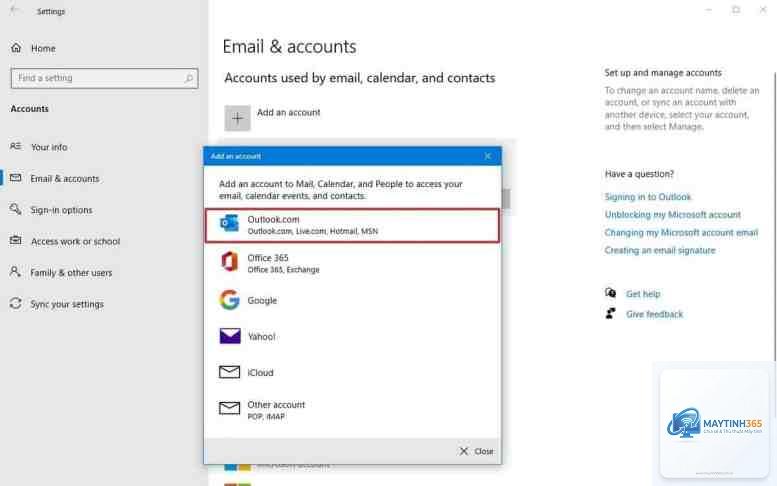Minimize the Settings window
This screenshot has width=777, height=486.
point(709,10)
